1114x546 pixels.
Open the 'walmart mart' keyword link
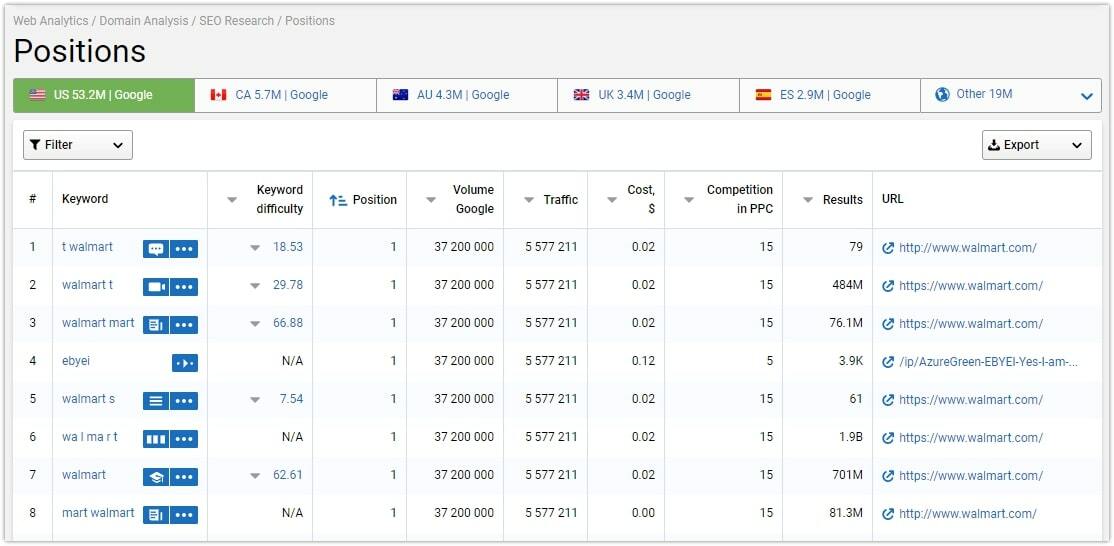point(98,323)
